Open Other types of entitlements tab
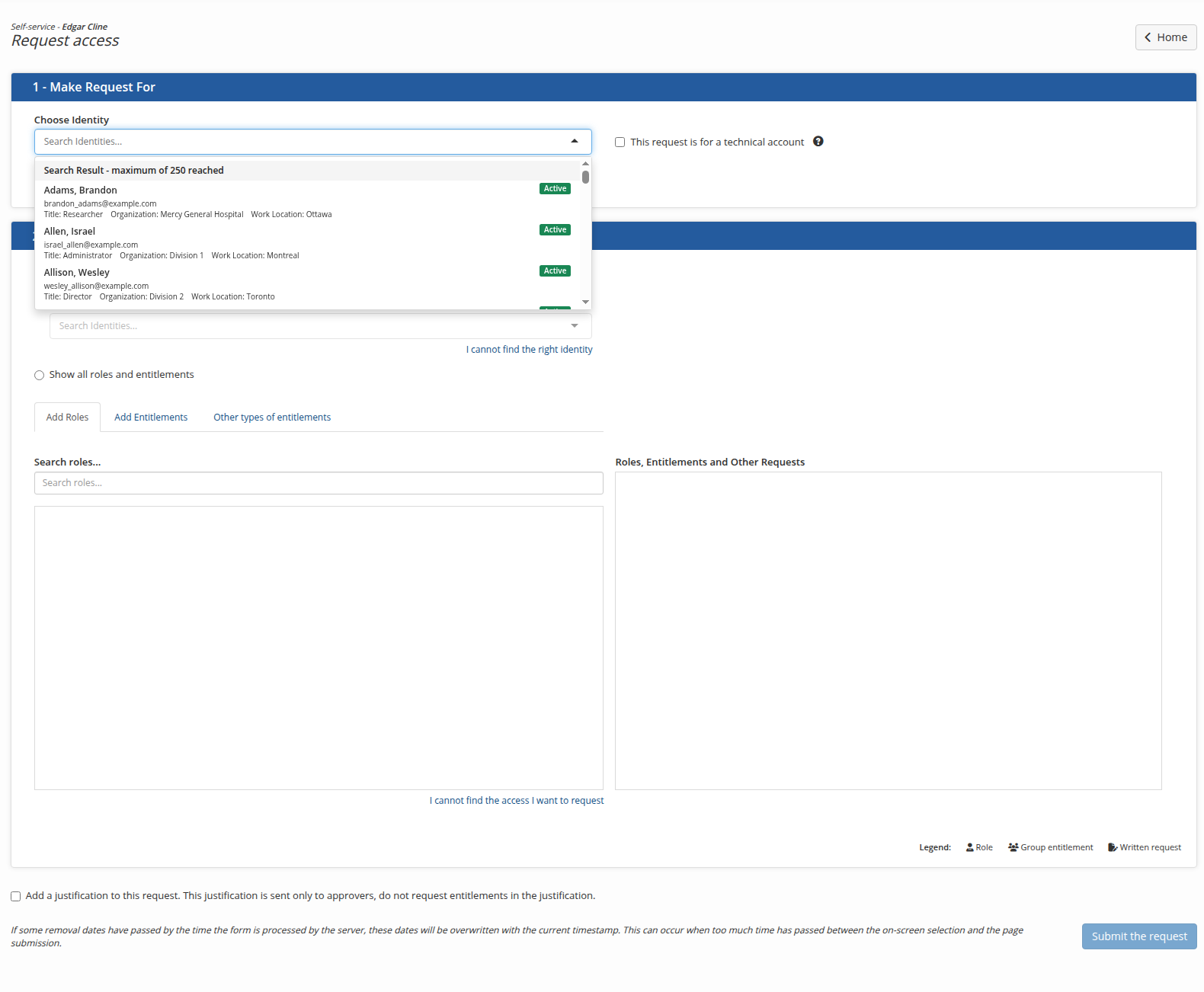This screenshot has width=1204, height=992. [x=272, y=417]
